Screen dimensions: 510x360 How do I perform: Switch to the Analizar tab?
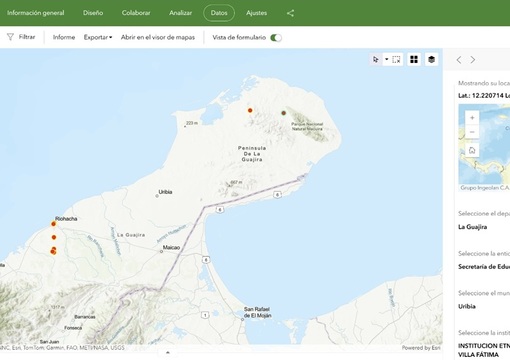click(180, 13)
